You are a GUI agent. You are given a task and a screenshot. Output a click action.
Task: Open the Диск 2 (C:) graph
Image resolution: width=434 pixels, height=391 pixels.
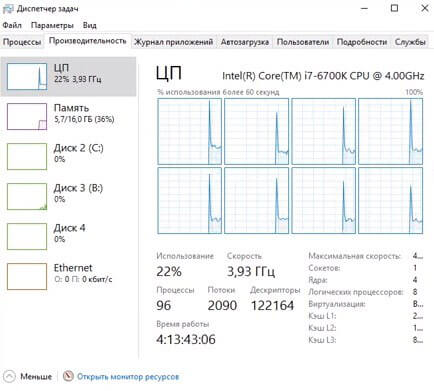pyautogui.click(x=27, y=156)
